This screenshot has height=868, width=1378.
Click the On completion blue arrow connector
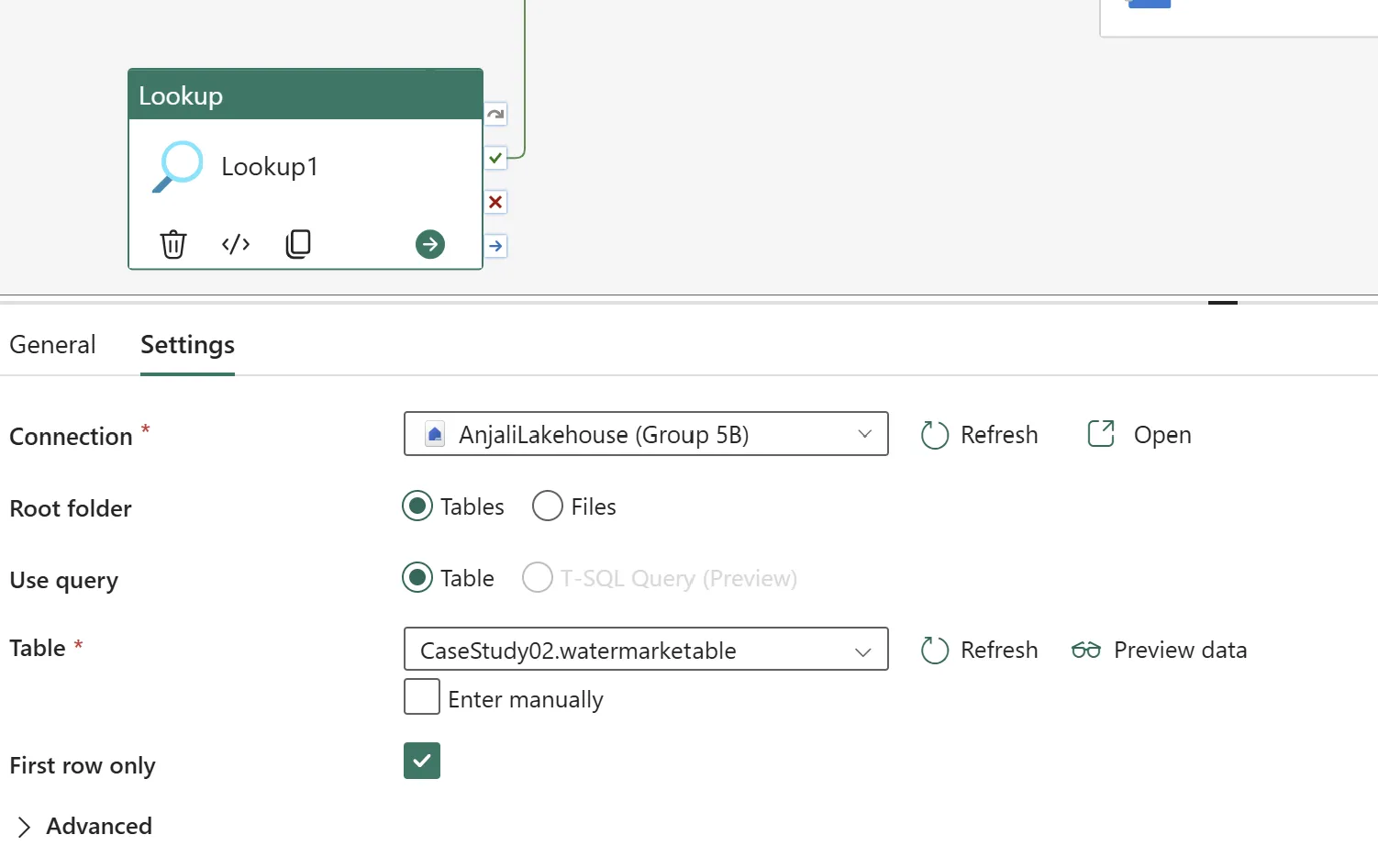(495, 246)
